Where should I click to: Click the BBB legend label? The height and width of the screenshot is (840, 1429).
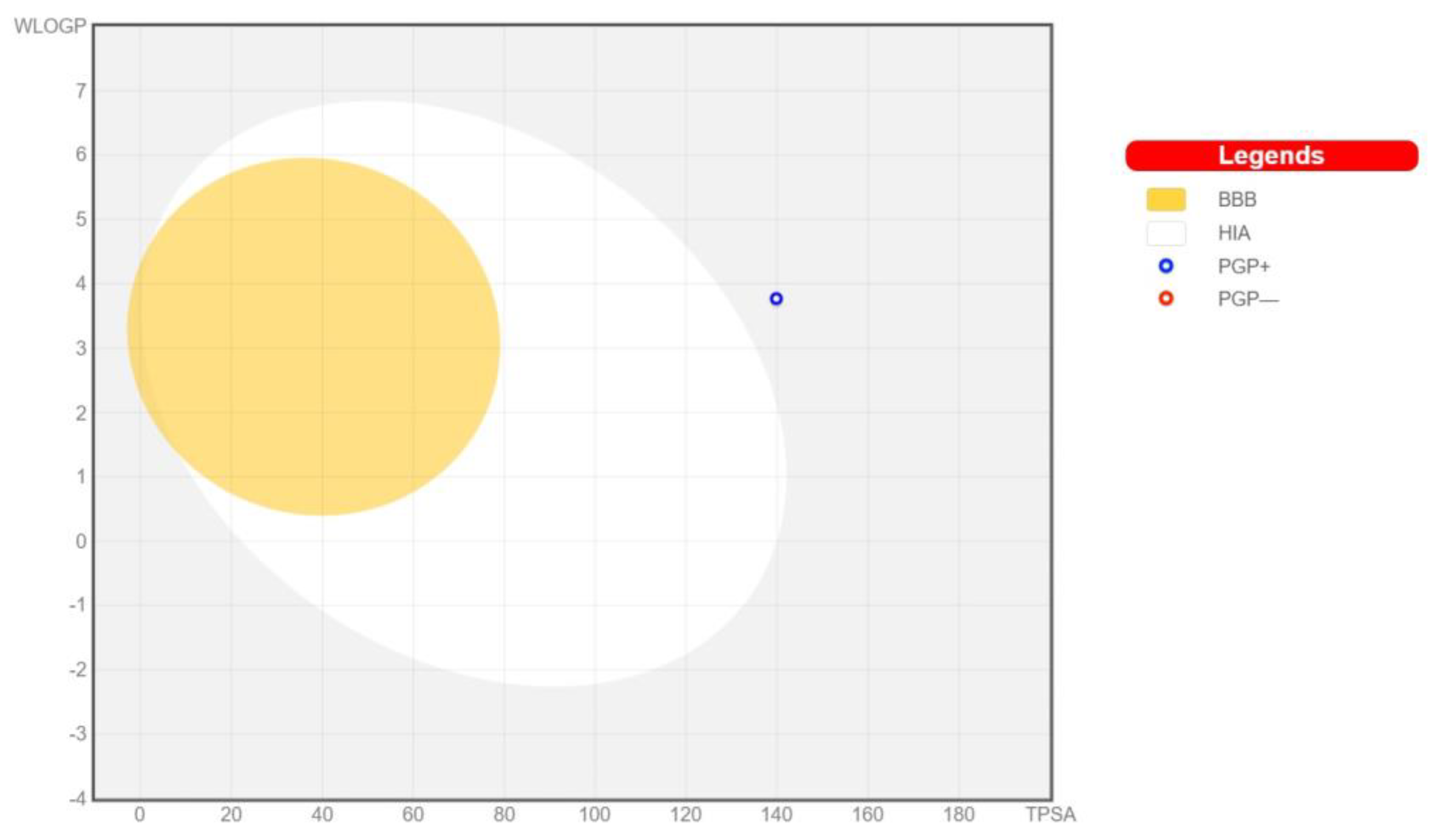click(x=1237, y=200)
